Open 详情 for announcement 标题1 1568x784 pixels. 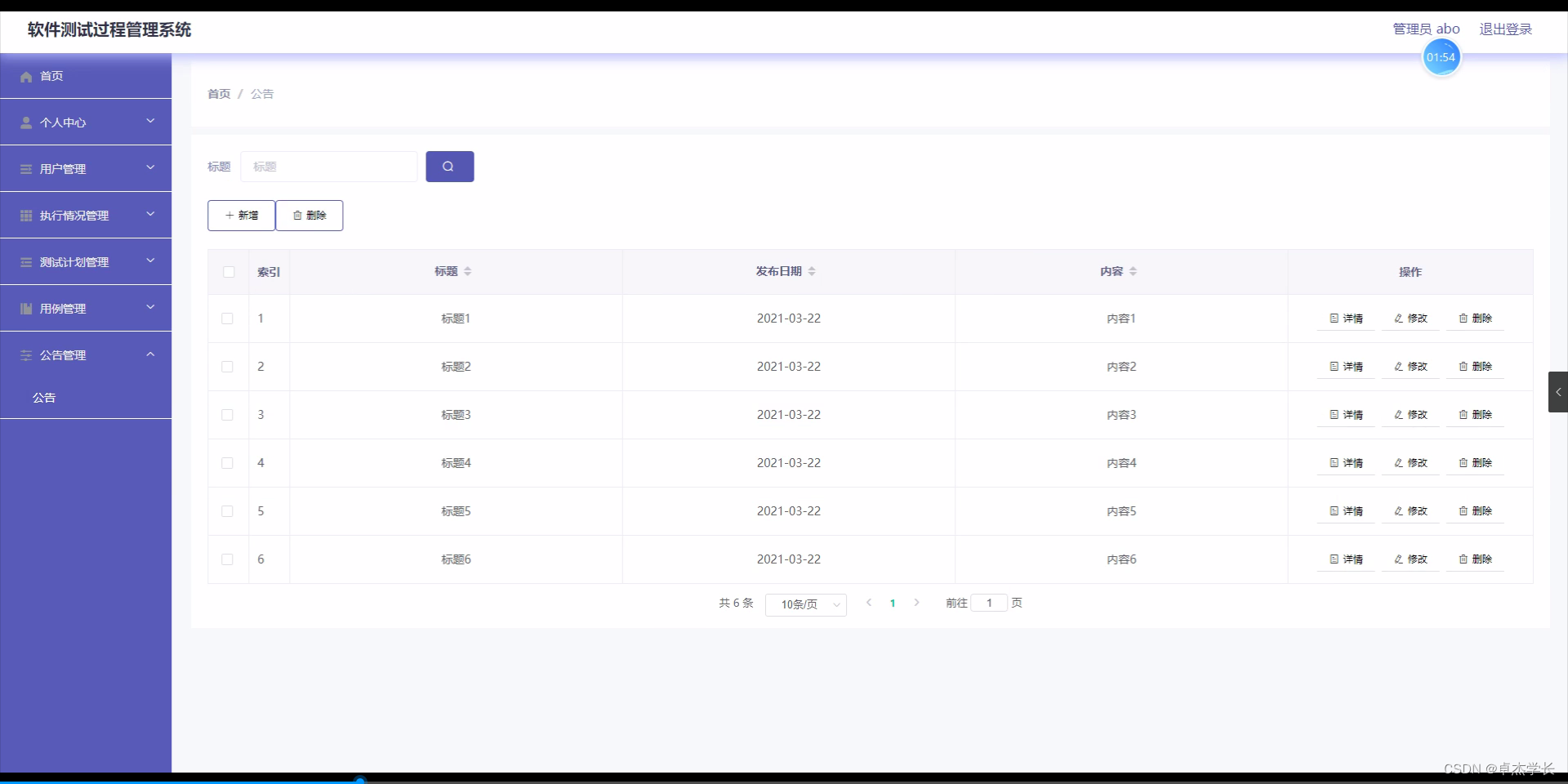coord(1345,318)
